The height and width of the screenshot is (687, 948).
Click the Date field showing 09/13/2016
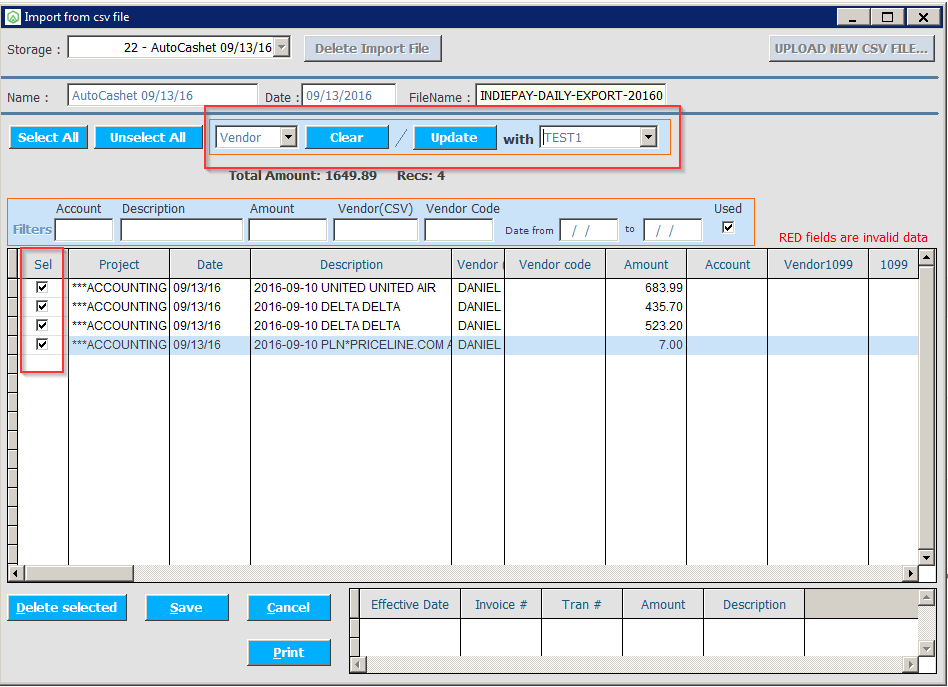(x=349, y=96)
